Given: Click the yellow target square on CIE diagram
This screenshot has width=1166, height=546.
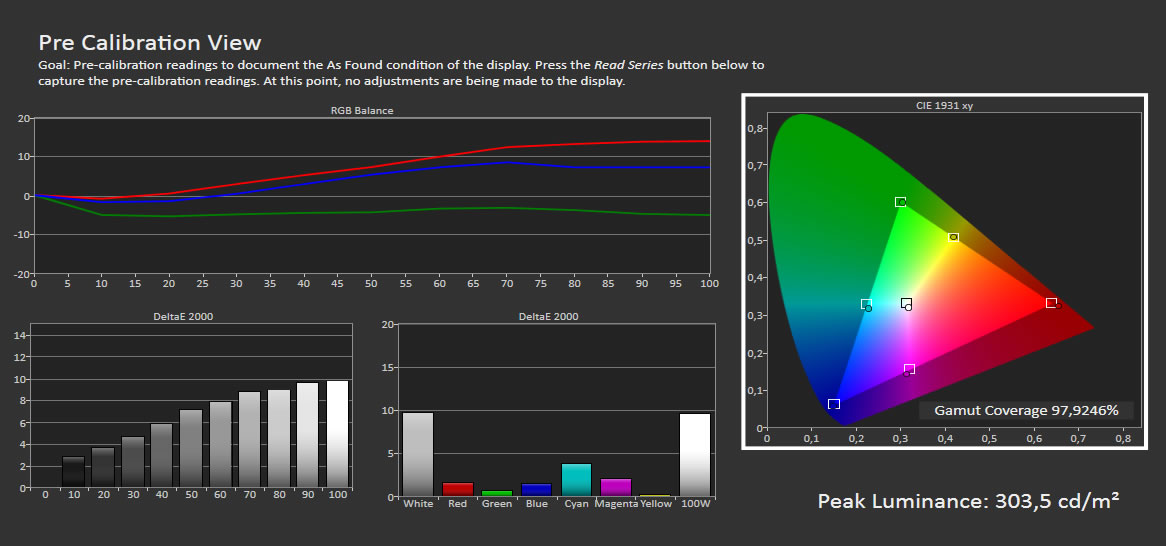Looking at the screenshot, I should pos(953,238).
